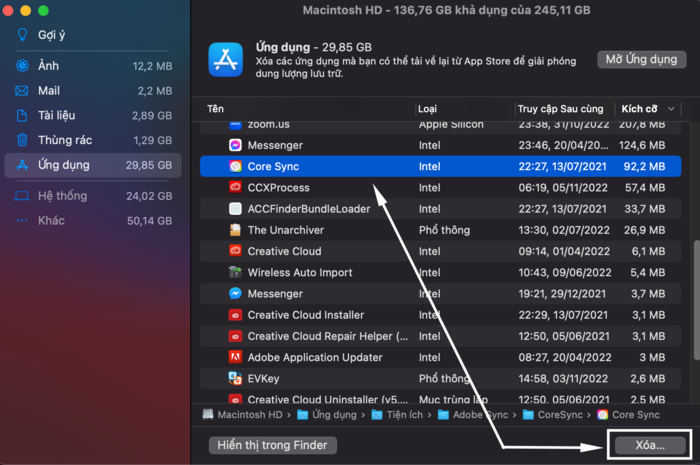Click the Core Sync app icon in list
The width and height of the screenshot is (700, 465).
pos(235,166)
